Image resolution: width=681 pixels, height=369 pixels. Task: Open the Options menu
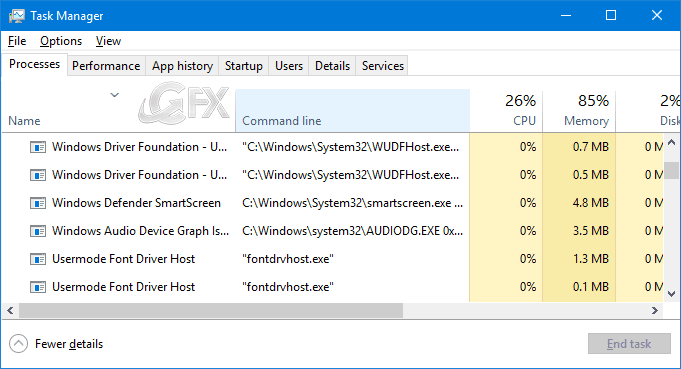pos(61,41)
